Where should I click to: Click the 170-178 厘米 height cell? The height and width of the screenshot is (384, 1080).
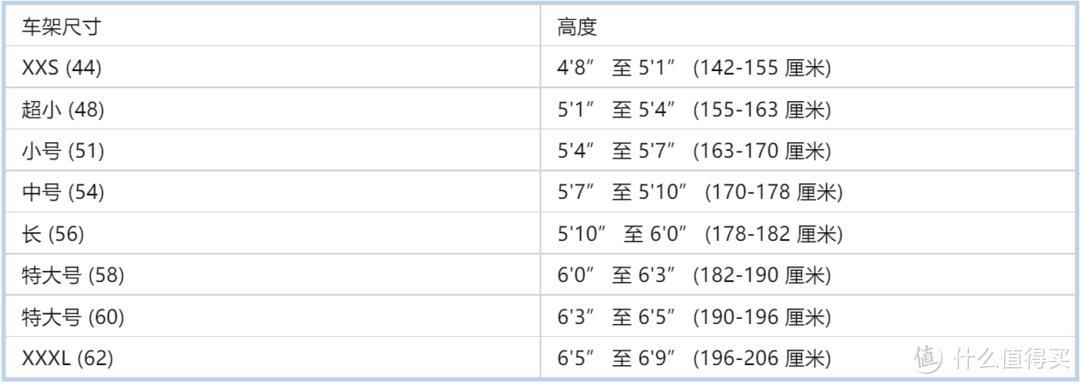coord(807,192)
